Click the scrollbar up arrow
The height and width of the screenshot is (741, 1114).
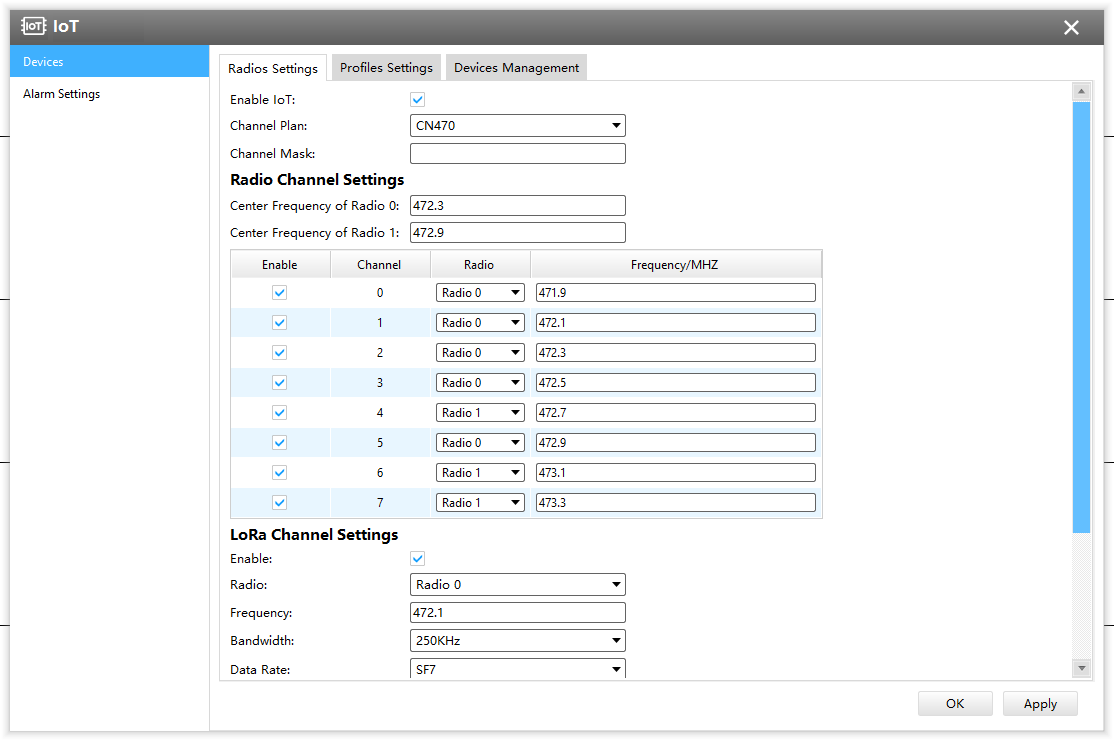coord(1081,91)
